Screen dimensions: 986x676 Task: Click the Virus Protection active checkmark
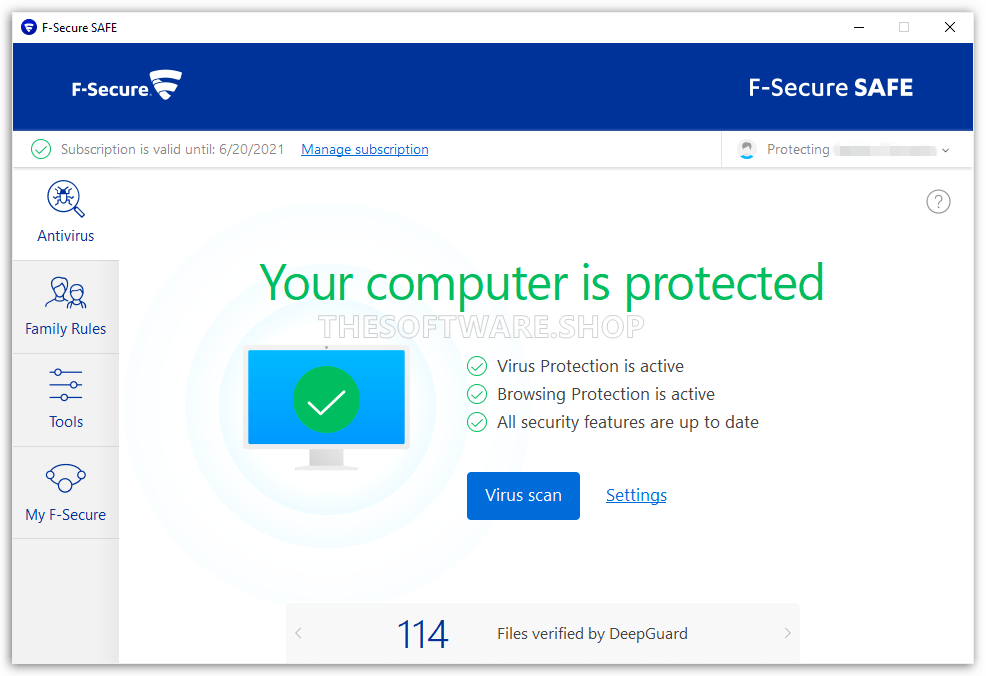pos(477,366)
